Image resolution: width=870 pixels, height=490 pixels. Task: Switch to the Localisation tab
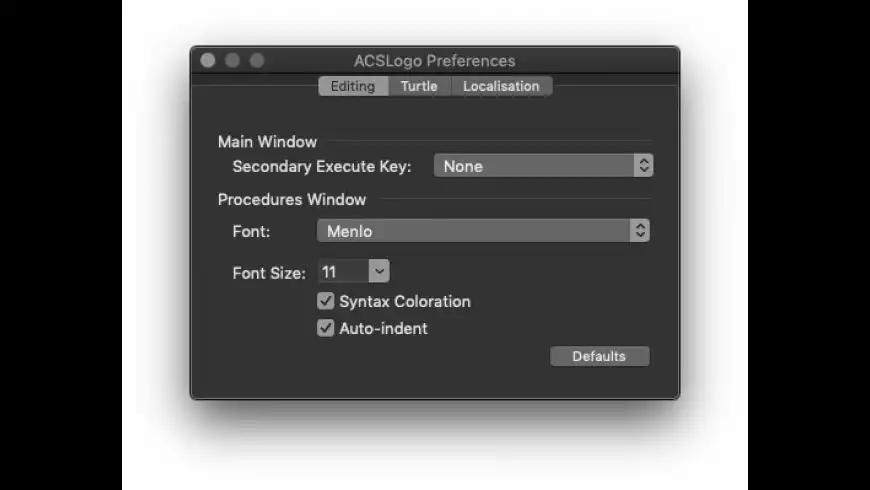pyautogui.click(x=501, y=86)
